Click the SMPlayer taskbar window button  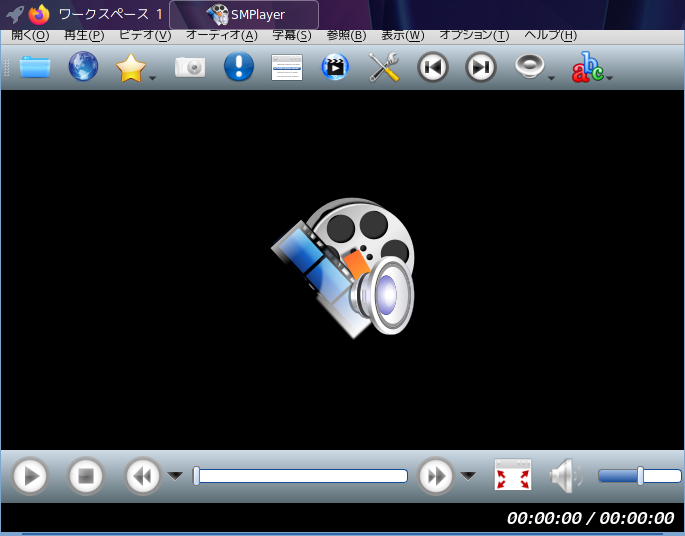tap(244, 15)
